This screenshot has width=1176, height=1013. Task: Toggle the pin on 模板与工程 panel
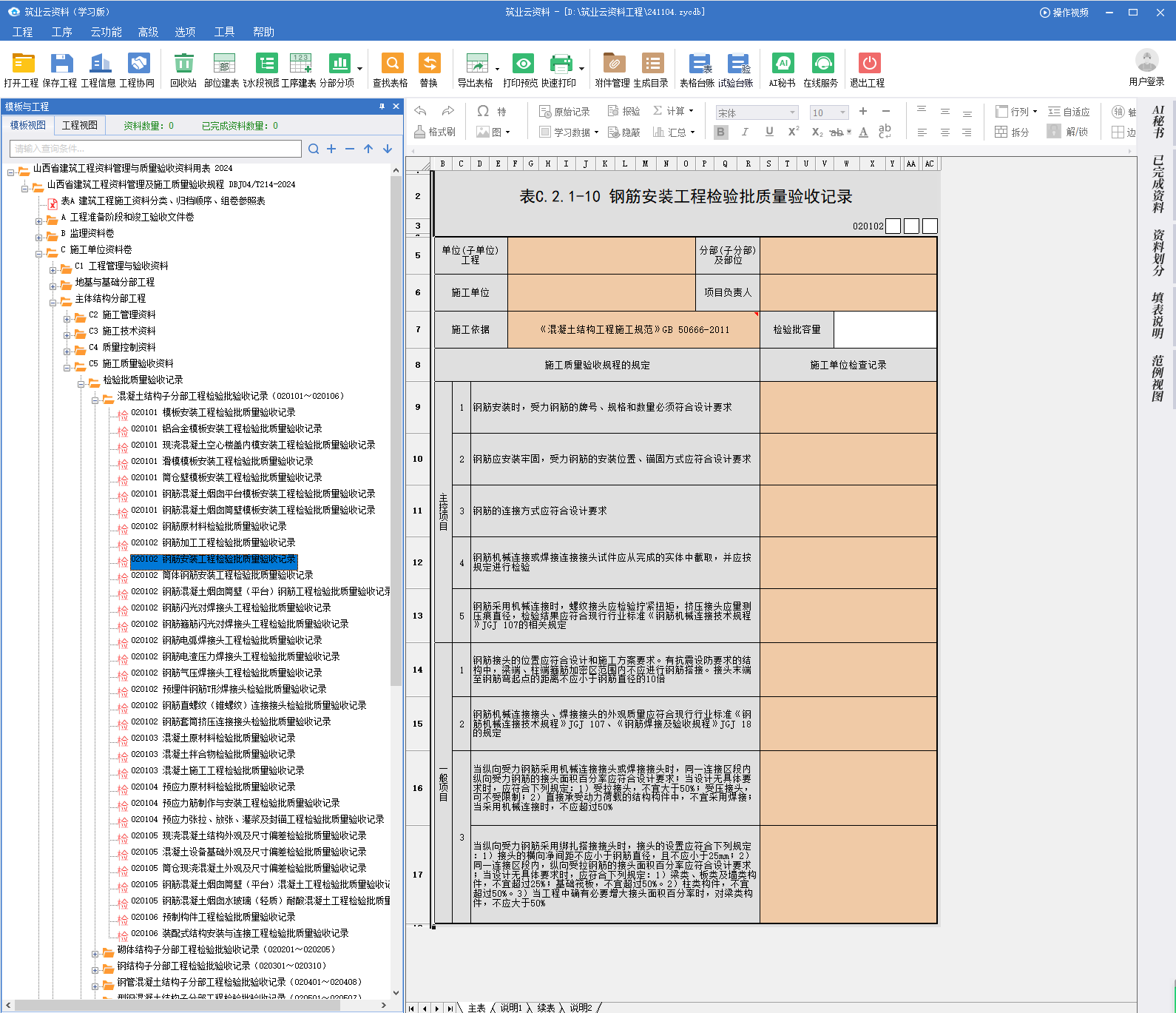coord(382,107)
